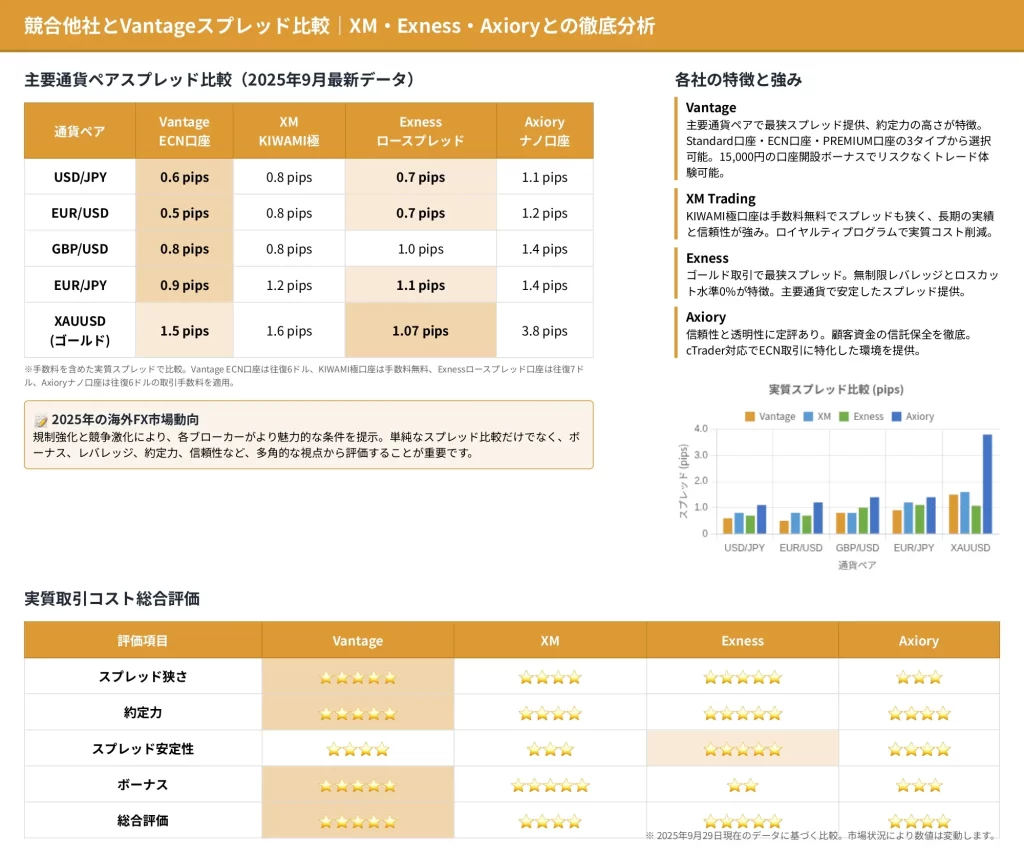The image size is (1024, 855).
Task: Click the memo icon beside 2025年の海外FX市場動向
Action: point(40,420)
